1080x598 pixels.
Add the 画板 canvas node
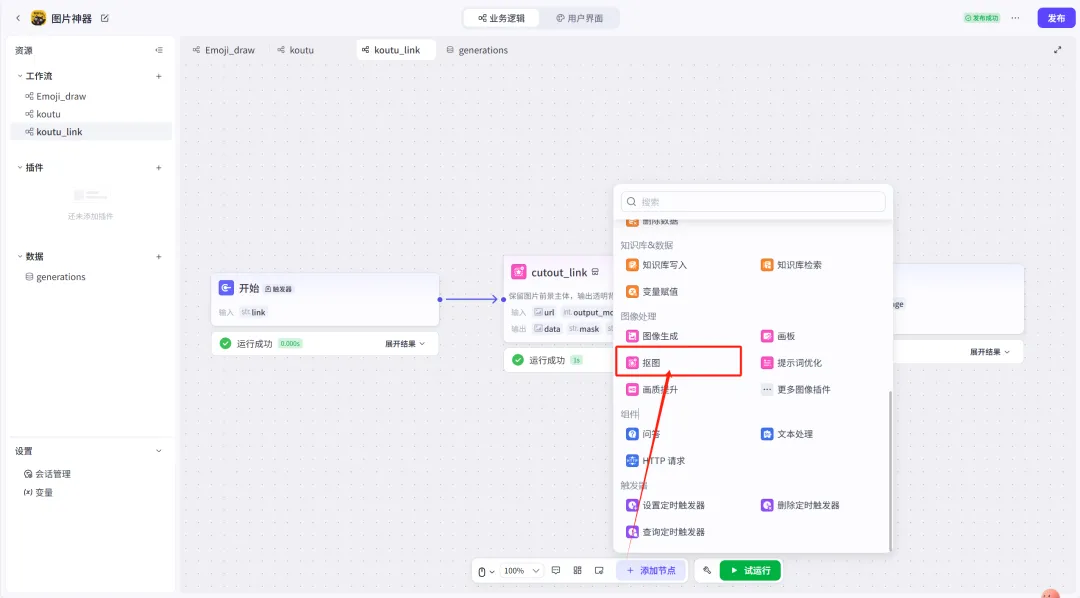pos(785,336)
